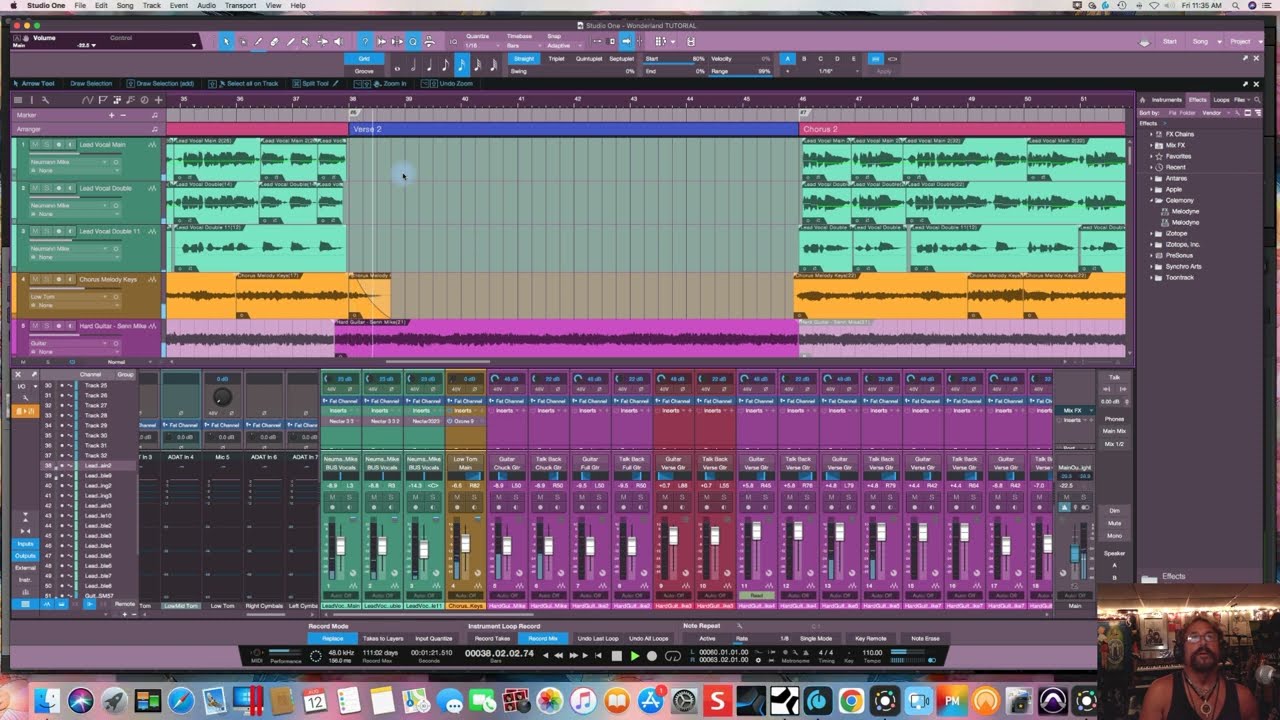Open Finder from the dock

pyautogui.click(x=46, y=701)
